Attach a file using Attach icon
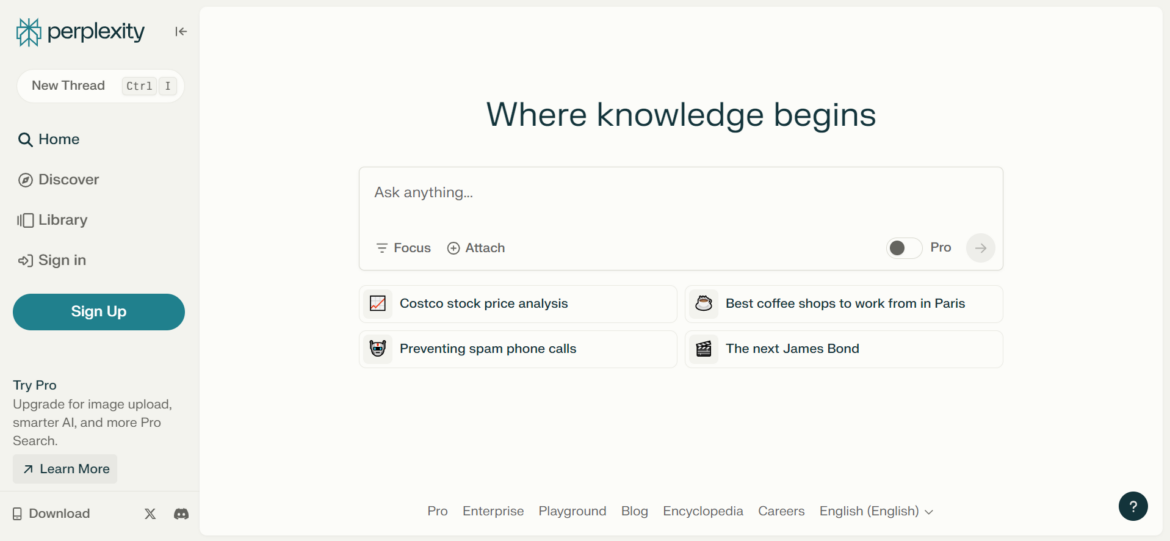 pos(476,248)
